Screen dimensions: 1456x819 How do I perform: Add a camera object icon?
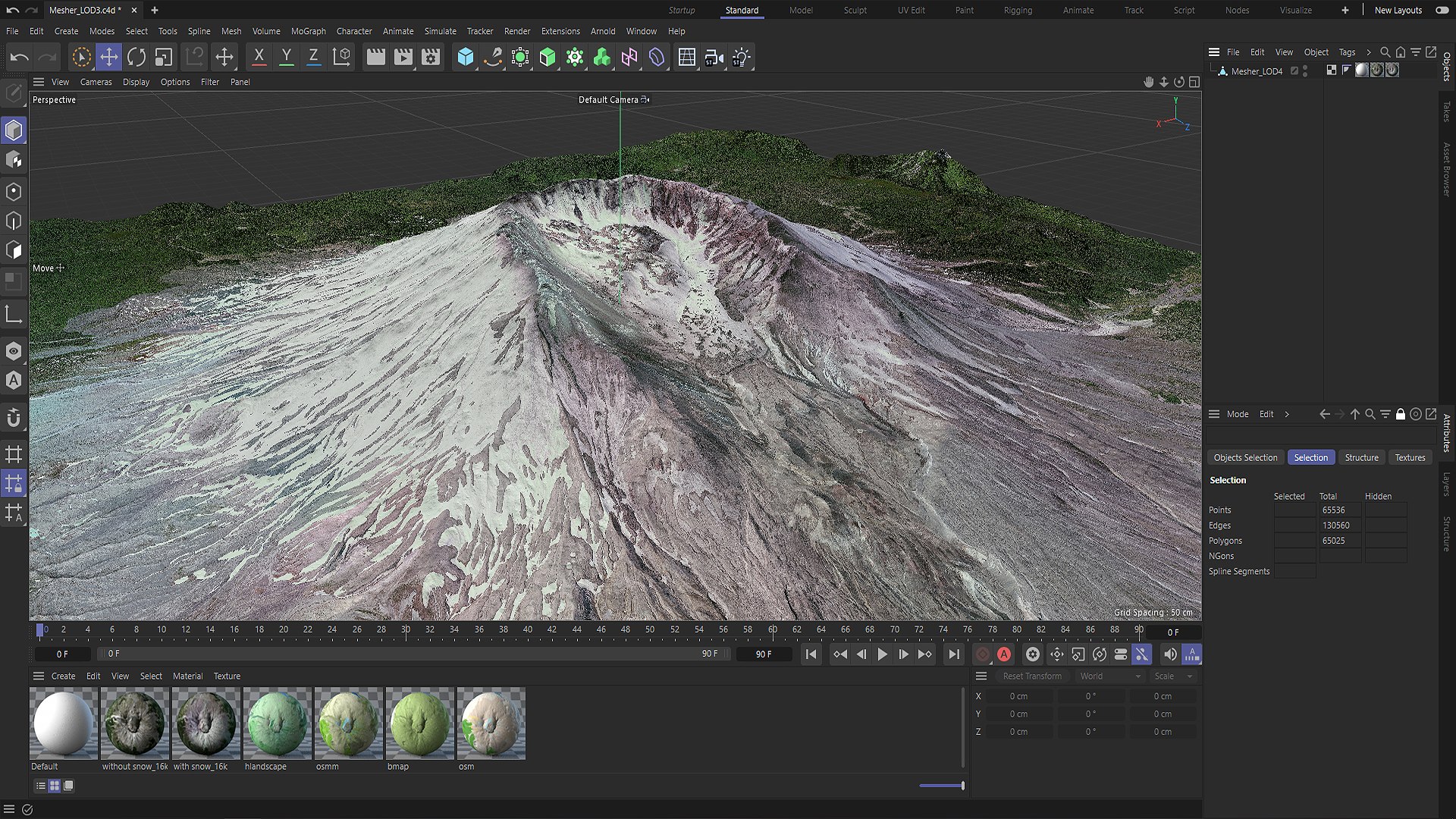[x=714, y=57]
